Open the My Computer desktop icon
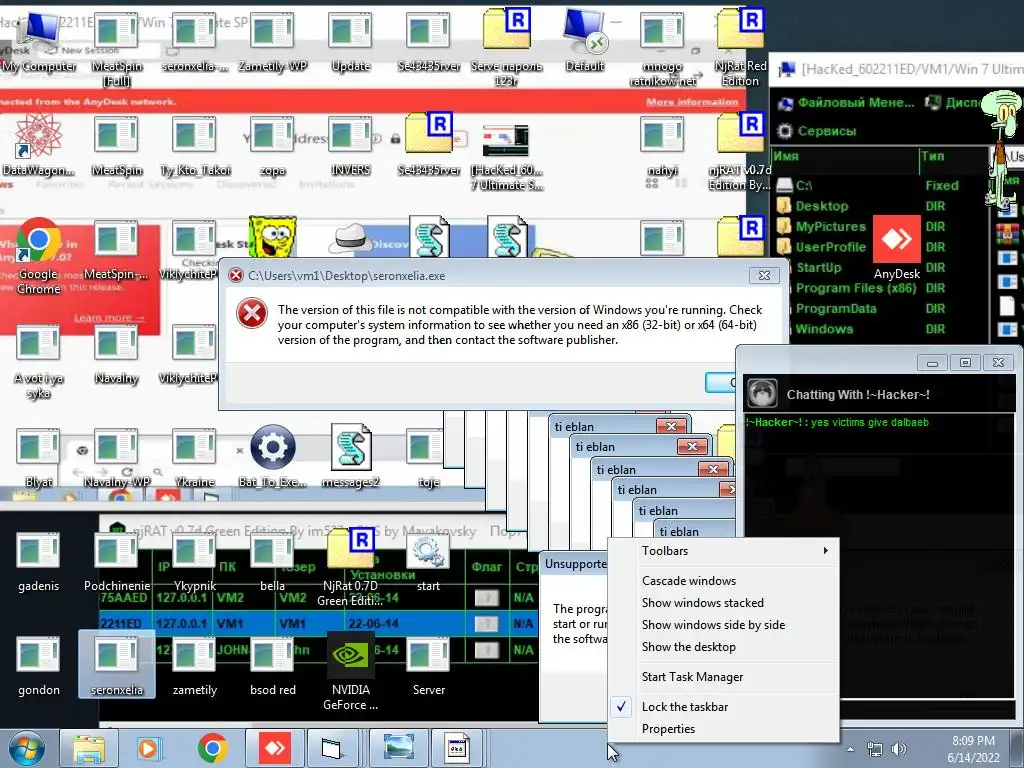1024x768 pixels. tap(39, 41)
